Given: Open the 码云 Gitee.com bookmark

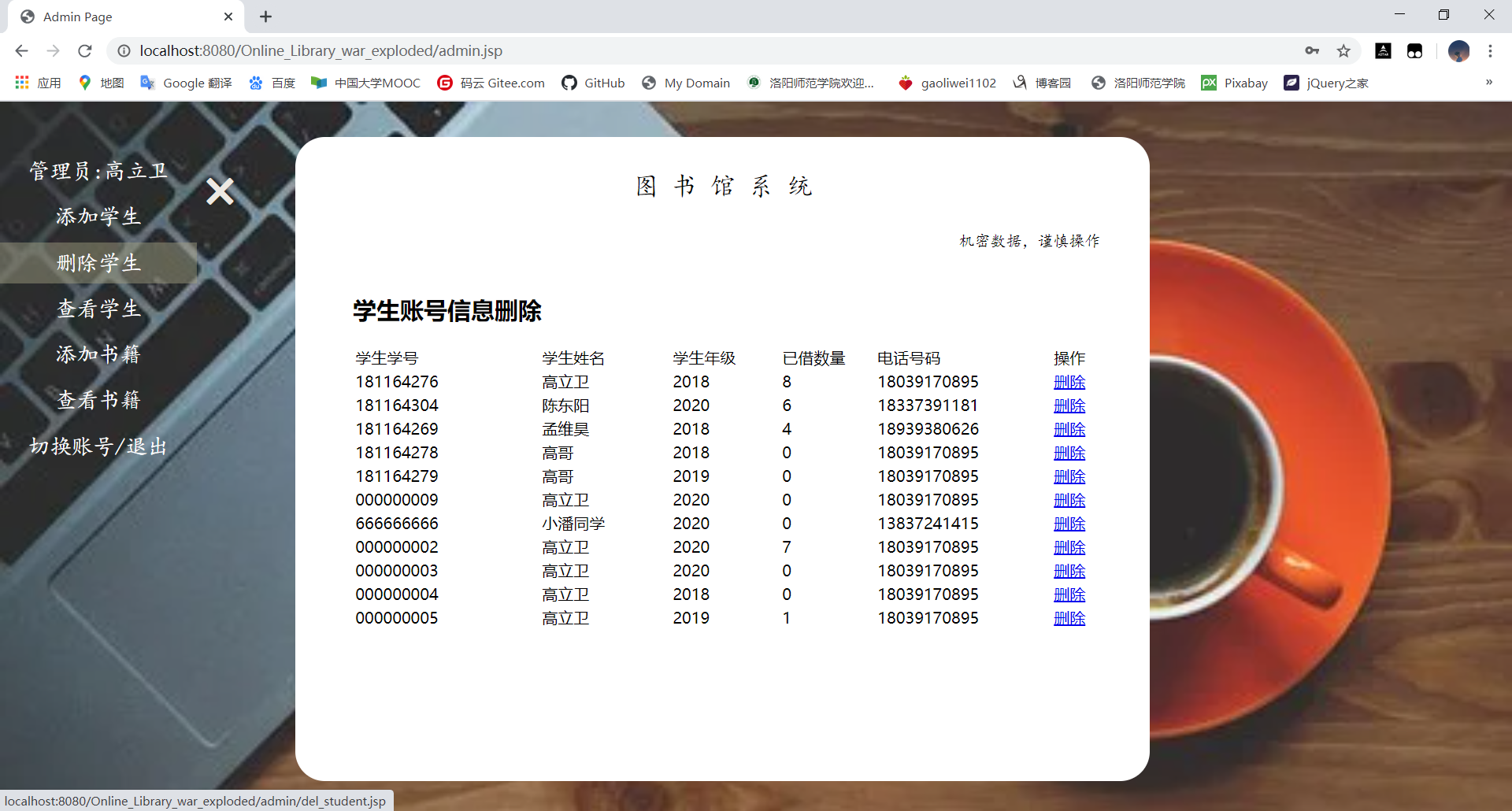Looking at the screenshot, I should [x=491, y=83].
